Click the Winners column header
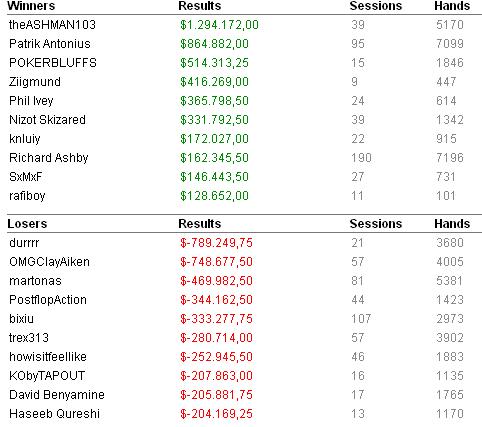 pos(31,6)
